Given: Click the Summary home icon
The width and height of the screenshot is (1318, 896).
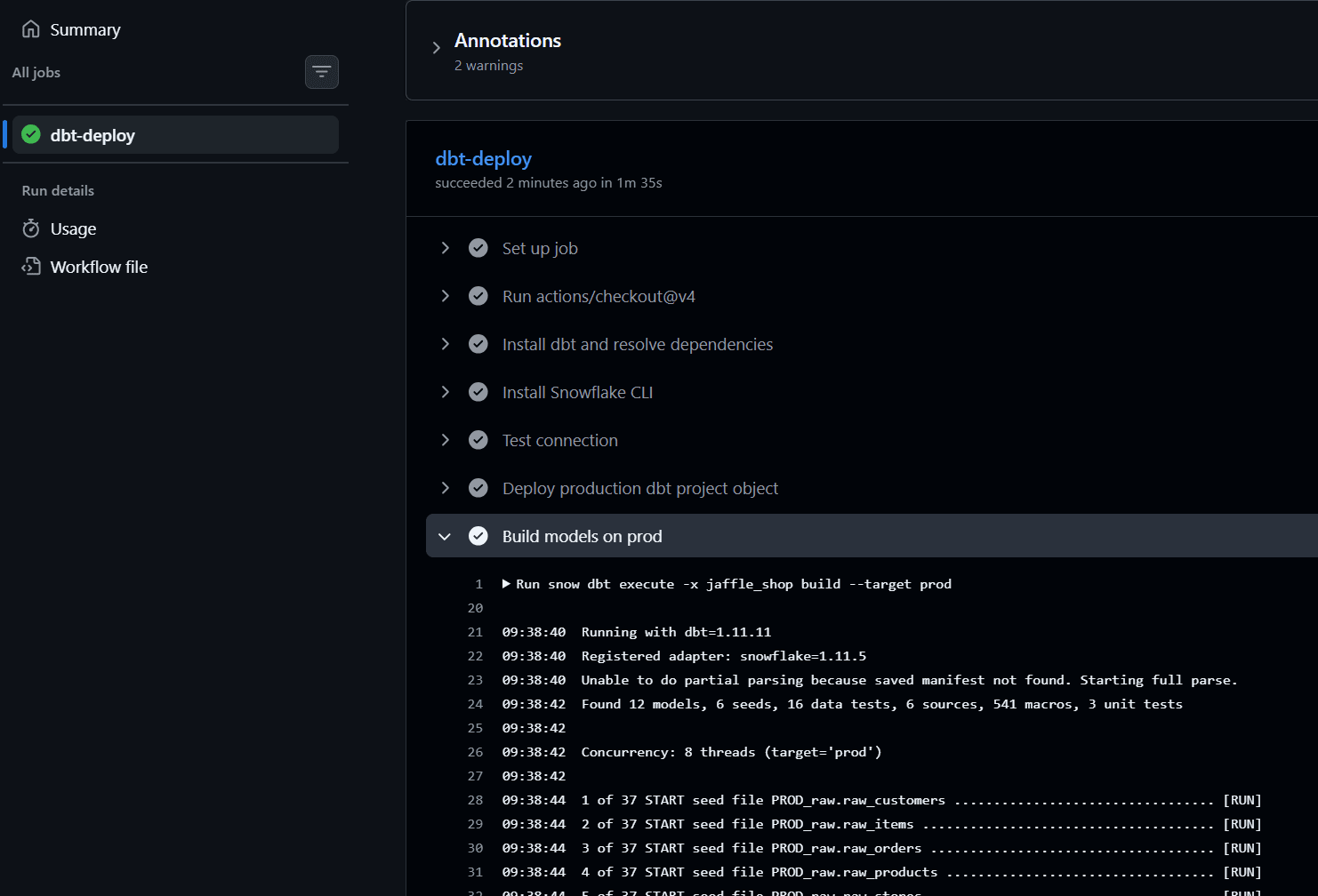Looking at the screenshot, I should (31, 29).
